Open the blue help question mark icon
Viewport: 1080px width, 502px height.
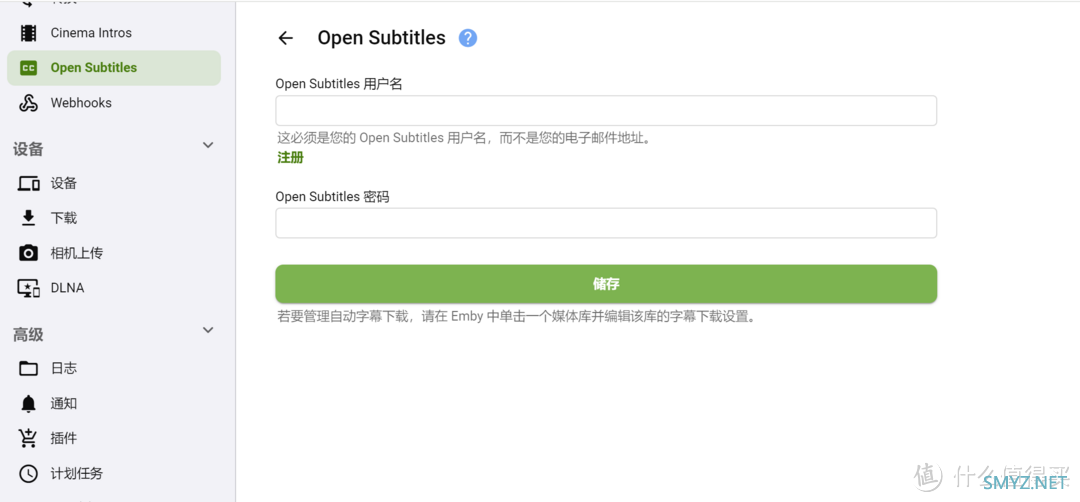pyautogui.click(x=468, y=38)
